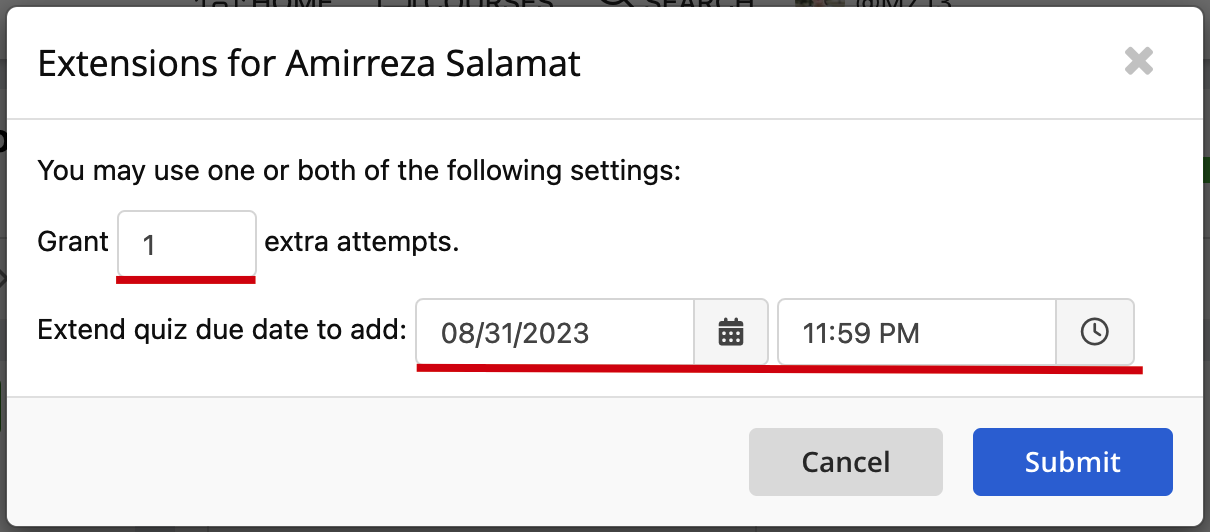Viewport: 1210px width, 532px height.
Task: Click the user avatar in top bar
Action: (x=813, y=3)
